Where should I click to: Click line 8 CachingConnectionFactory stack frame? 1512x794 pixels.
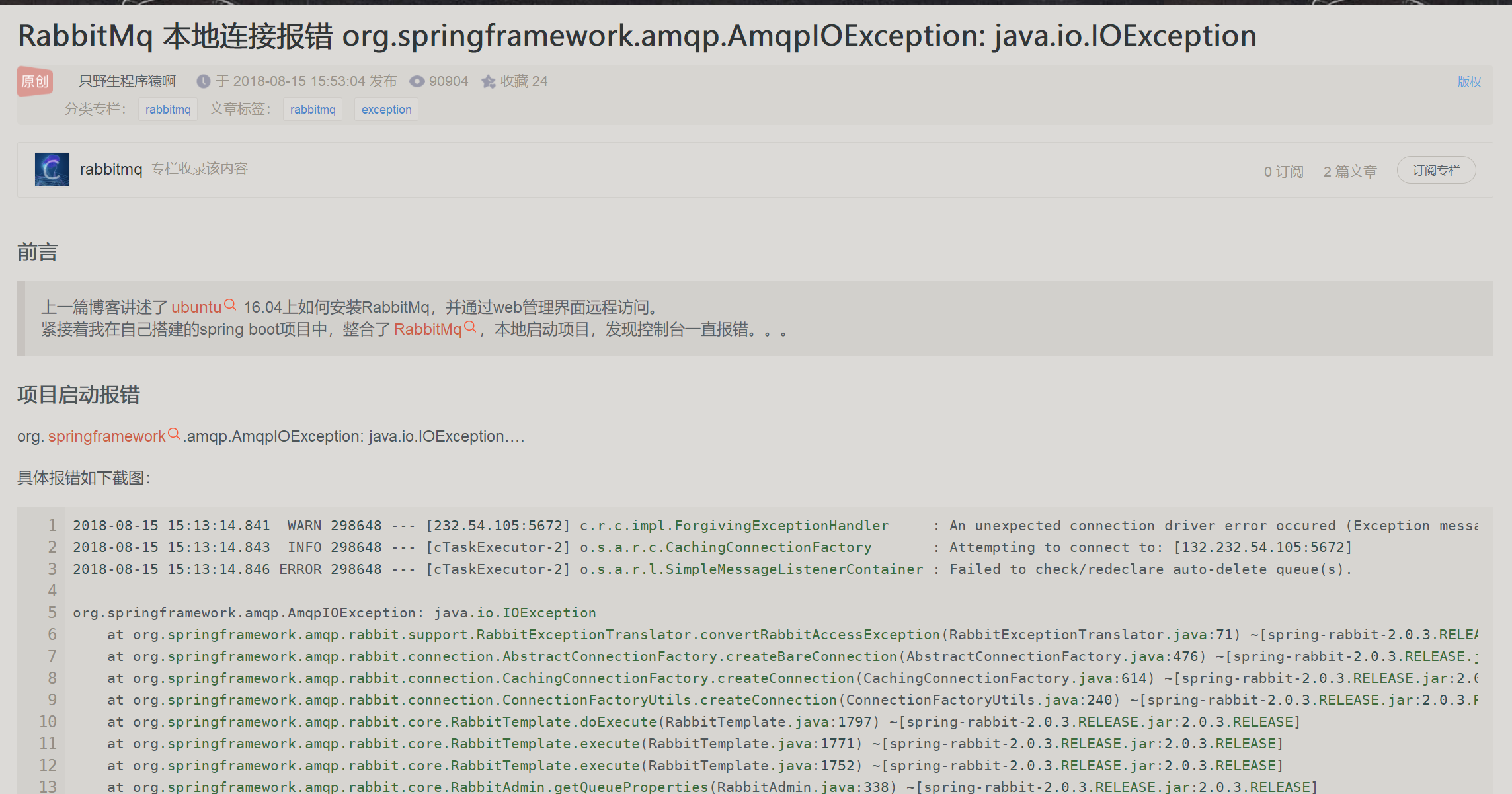792,678
